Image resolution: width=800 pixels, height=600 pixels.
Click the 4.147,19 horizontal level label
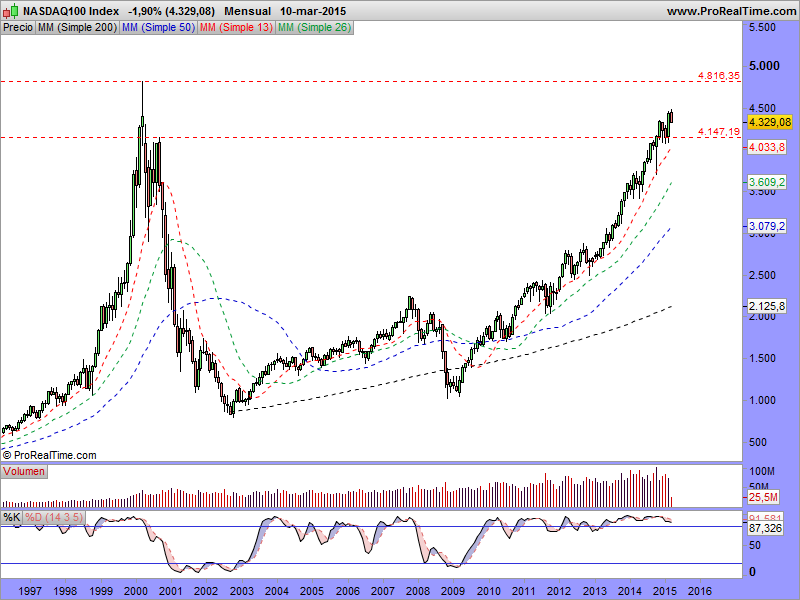(x=719, y=132)
